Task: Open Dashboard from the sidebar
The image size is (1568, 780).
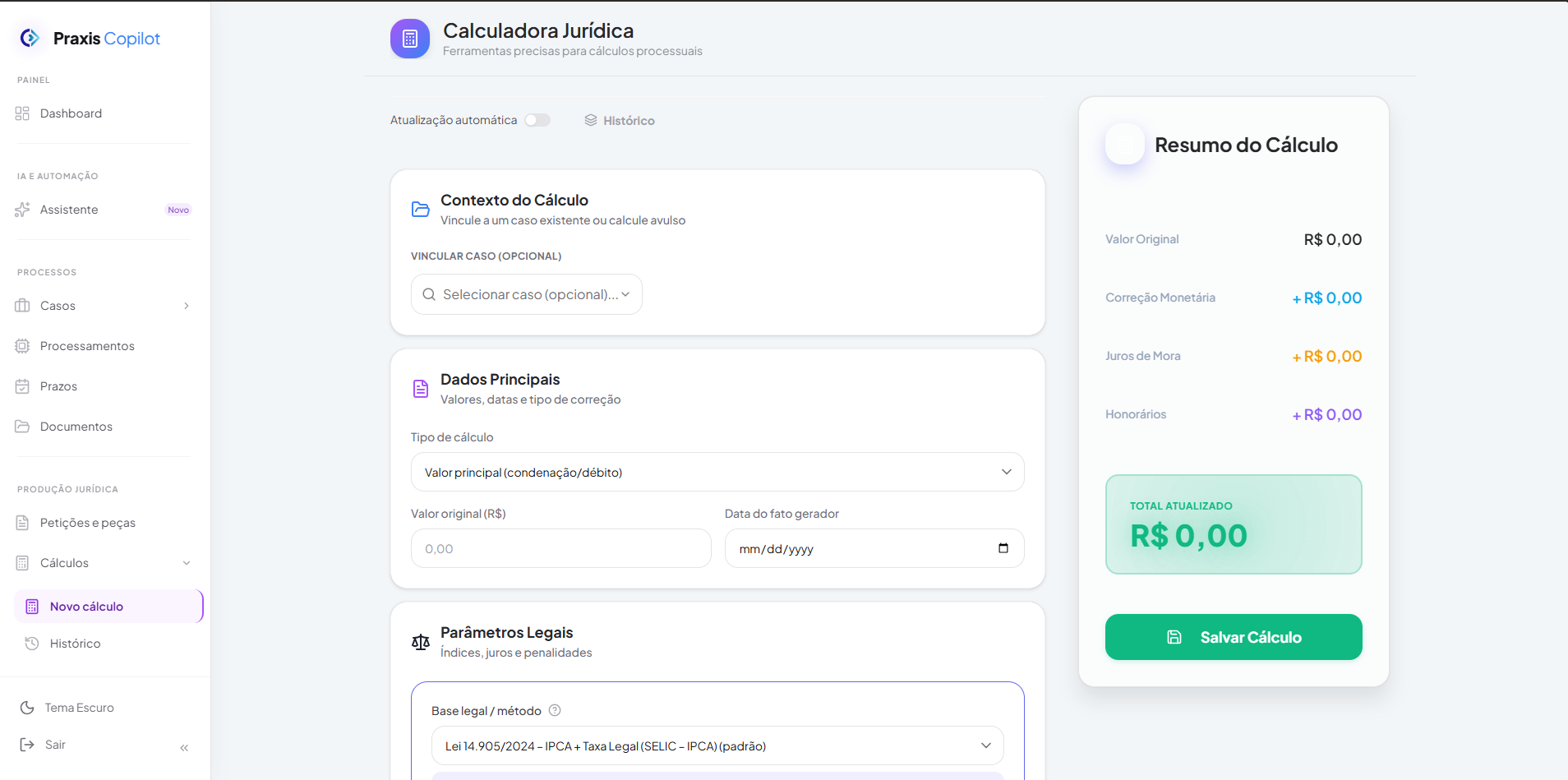Action: pyautogui.click(x=71, y=113)
